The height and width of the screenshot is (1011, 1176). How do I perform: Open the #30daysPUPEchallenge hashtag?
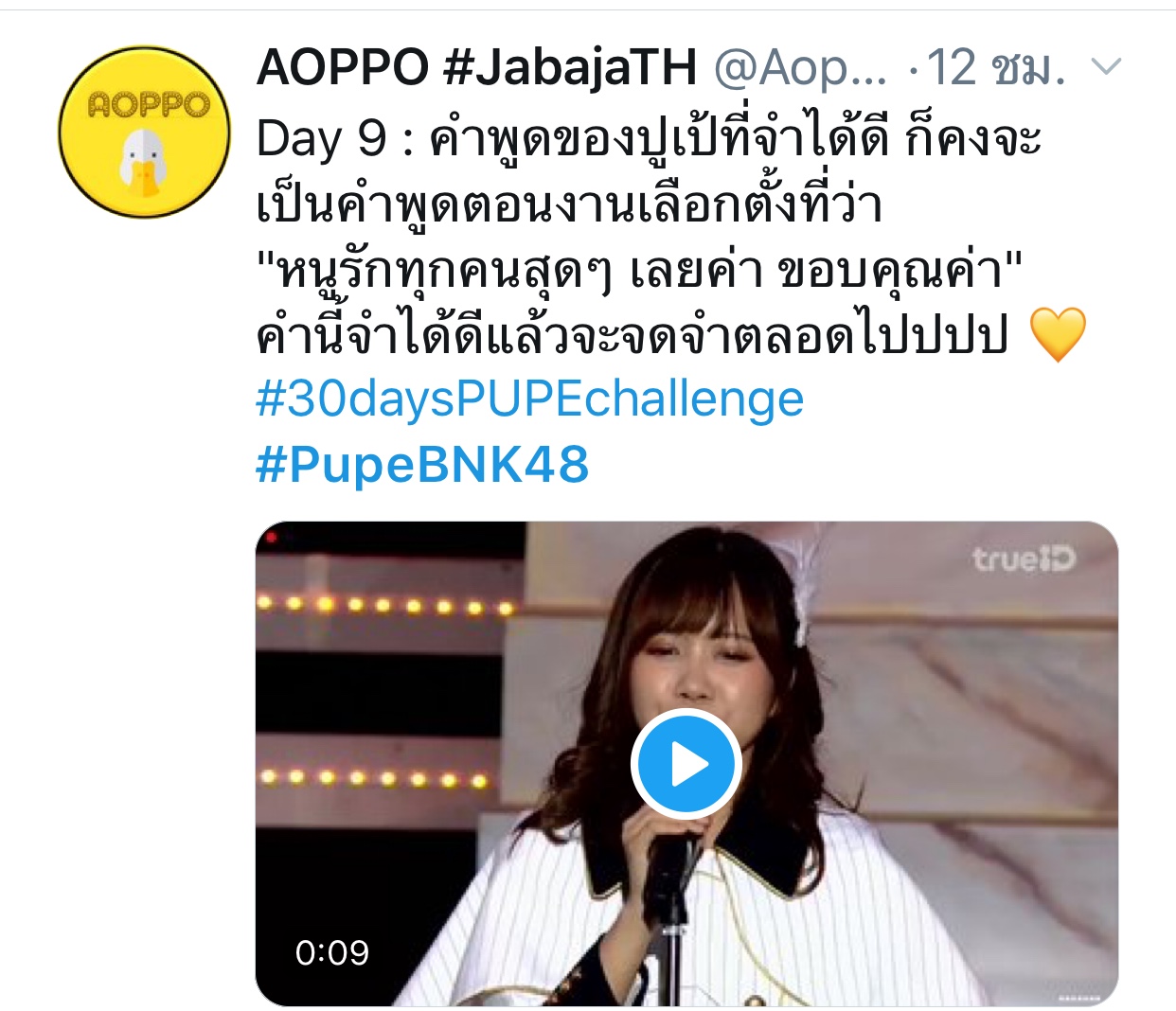[x=530, y=399]
